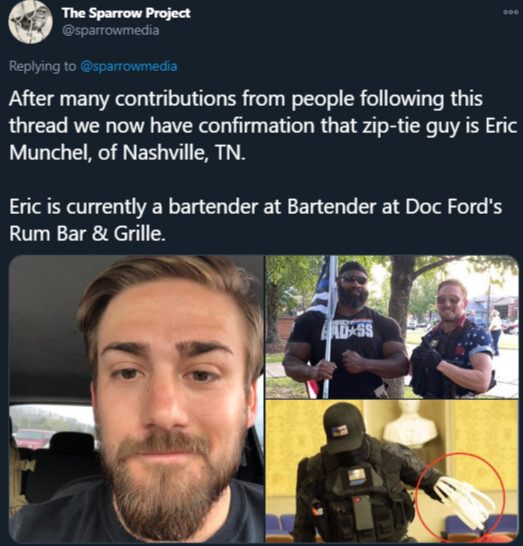Open the three-dot more options menu
523x546 pixels.
click(x=509, y=12)
